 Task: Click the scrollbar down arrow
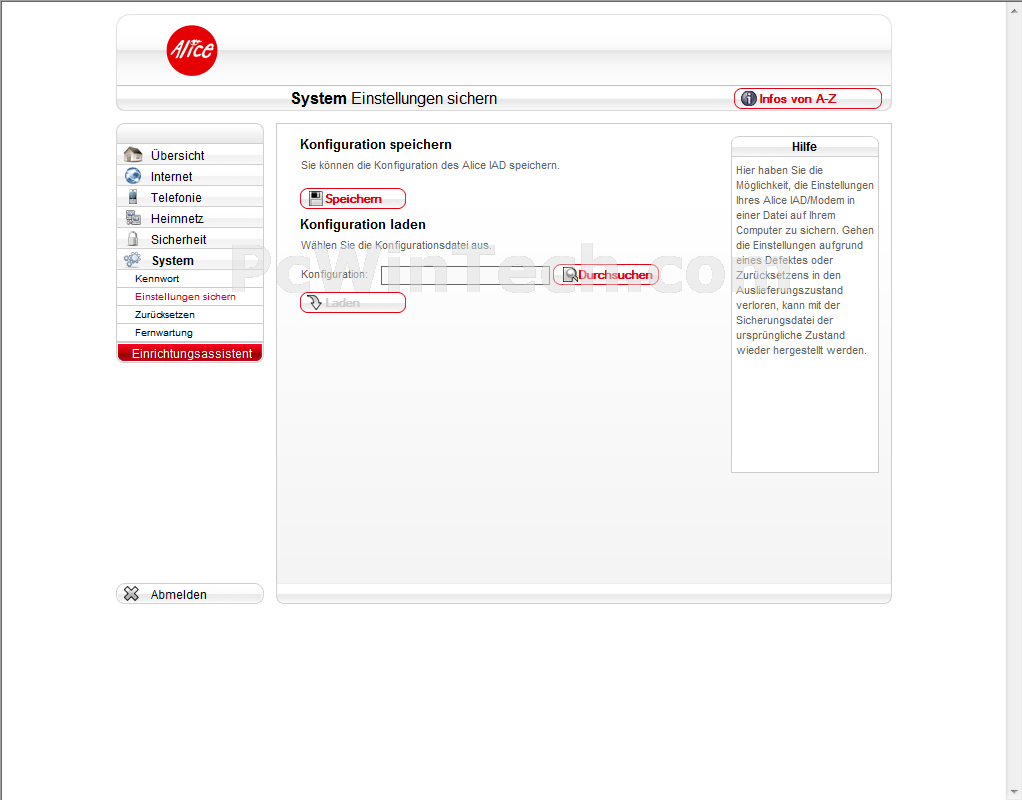pyautogui.click(x=1013, y=791)
